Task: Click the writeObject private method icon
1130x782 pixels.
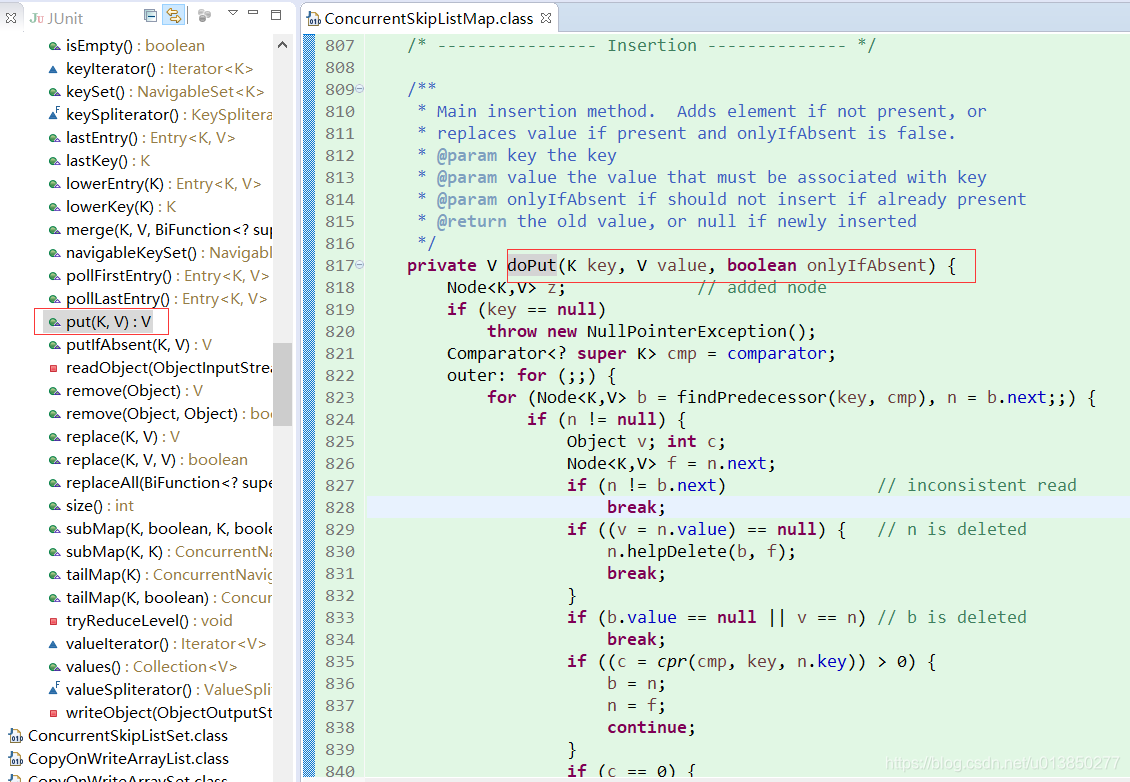Action: click(x=53, y=714)
